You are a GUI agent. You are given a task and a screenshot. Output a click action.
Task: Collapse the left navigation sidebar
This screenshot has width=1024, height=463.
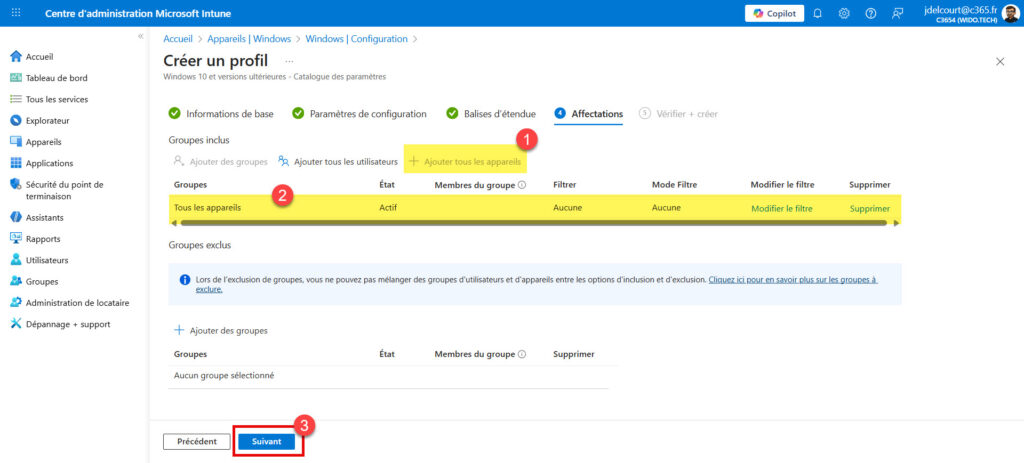click(140, 36)
